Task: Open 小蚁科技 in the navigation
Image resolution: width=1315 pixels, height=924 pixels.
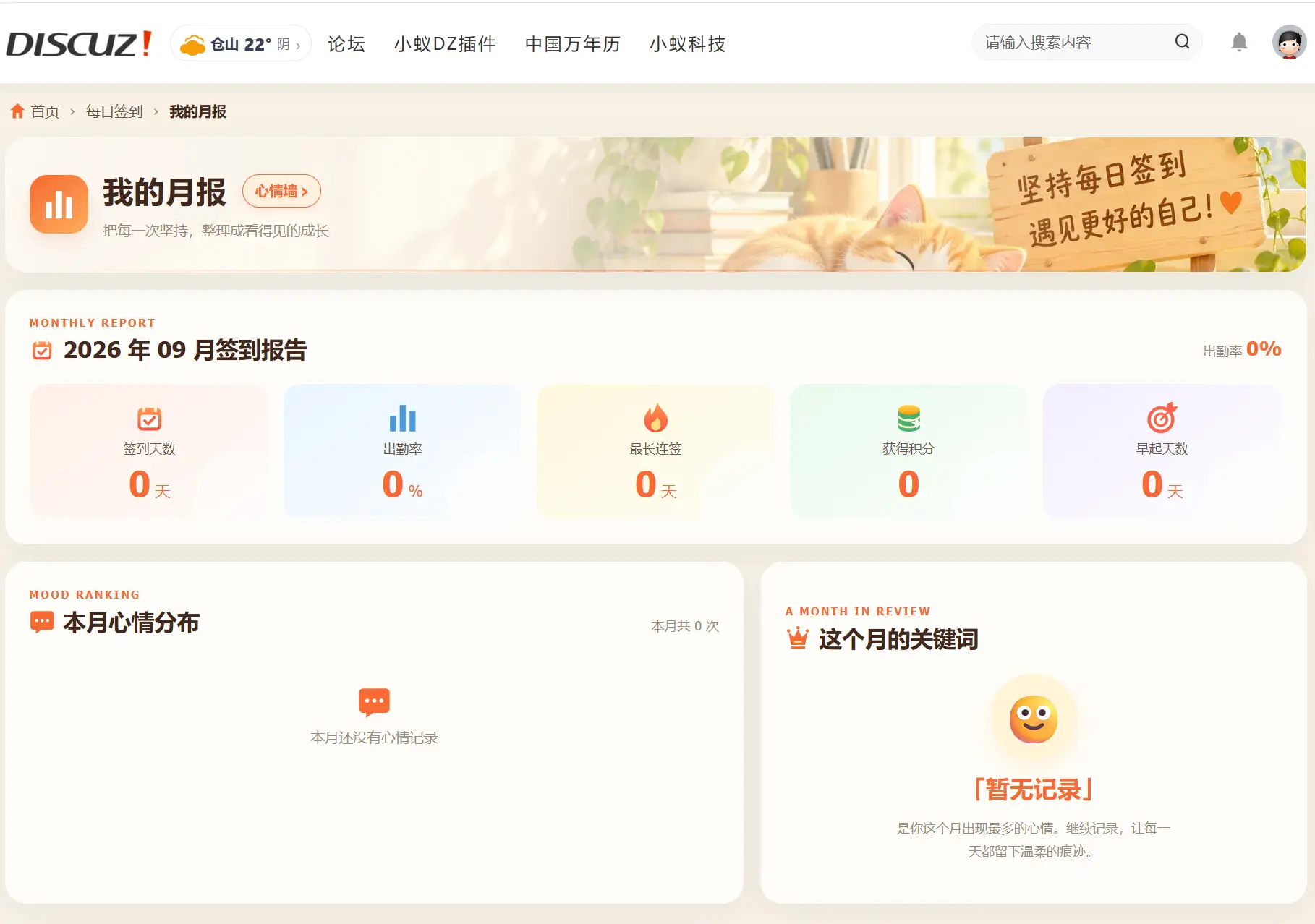Action: coord(688,43)
